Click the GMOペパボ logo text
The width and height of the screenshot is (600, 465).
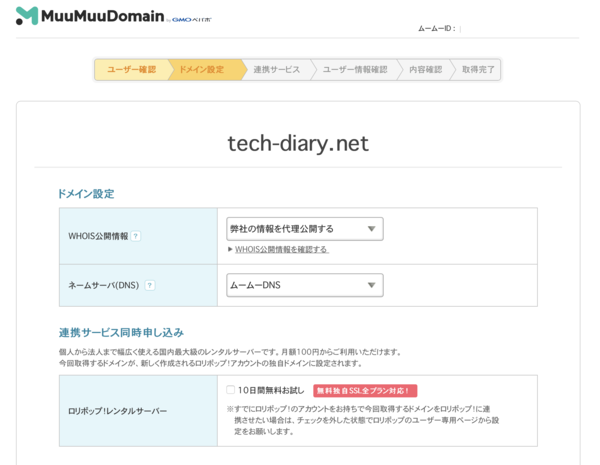191,20
